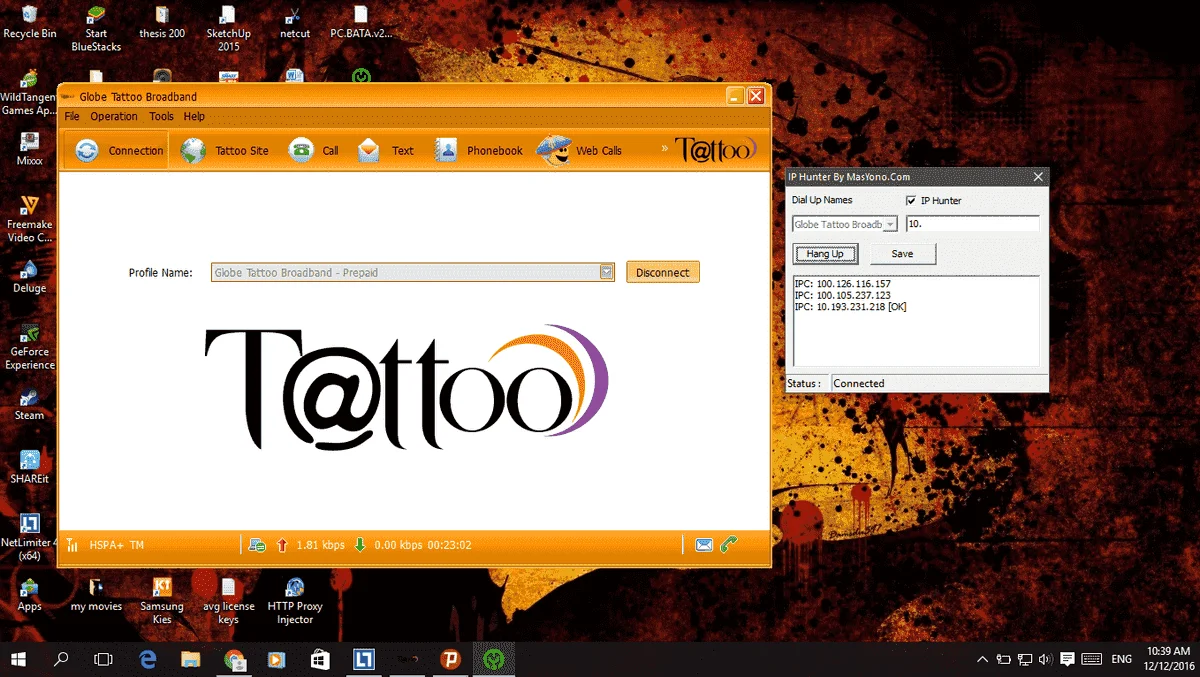The width and height of the screenshot is (1200, 677).
Task: Open Action Center notifications icon
Action: click(1067, 659)
